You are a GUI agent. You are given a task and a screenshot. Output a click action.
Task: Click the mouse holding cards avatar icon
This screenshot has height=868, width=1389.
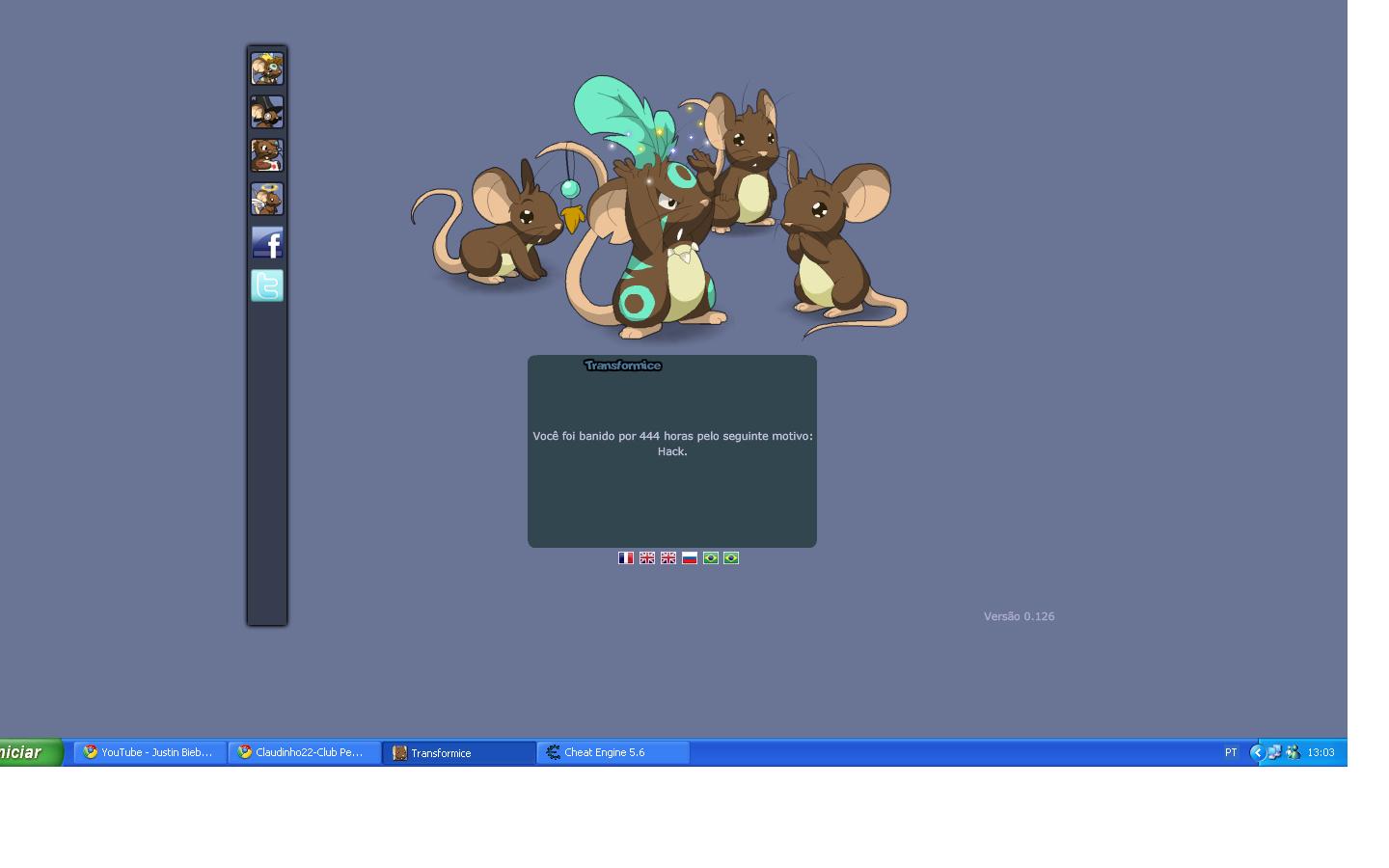[267, 154]
